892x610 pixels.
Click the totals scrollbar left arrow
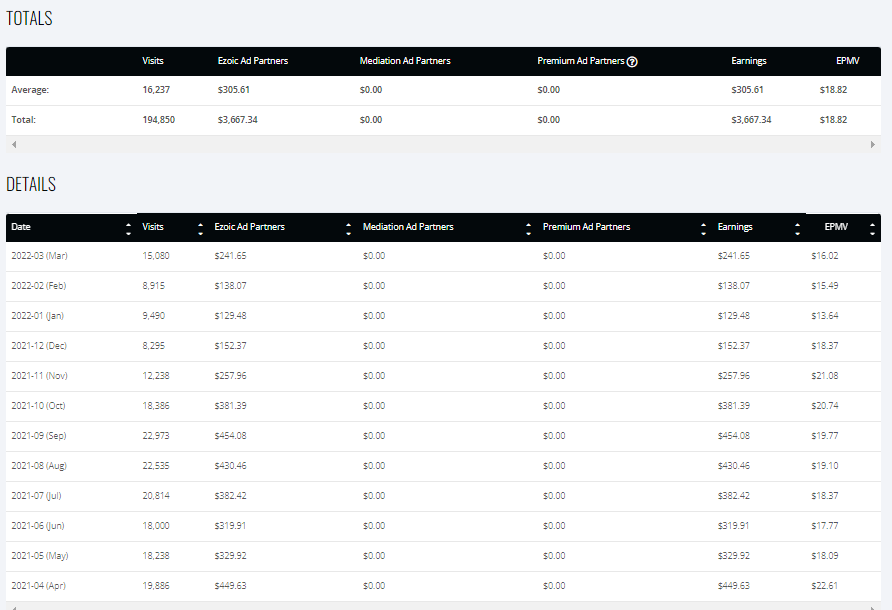pyautogui.click(x=14, y=145)
